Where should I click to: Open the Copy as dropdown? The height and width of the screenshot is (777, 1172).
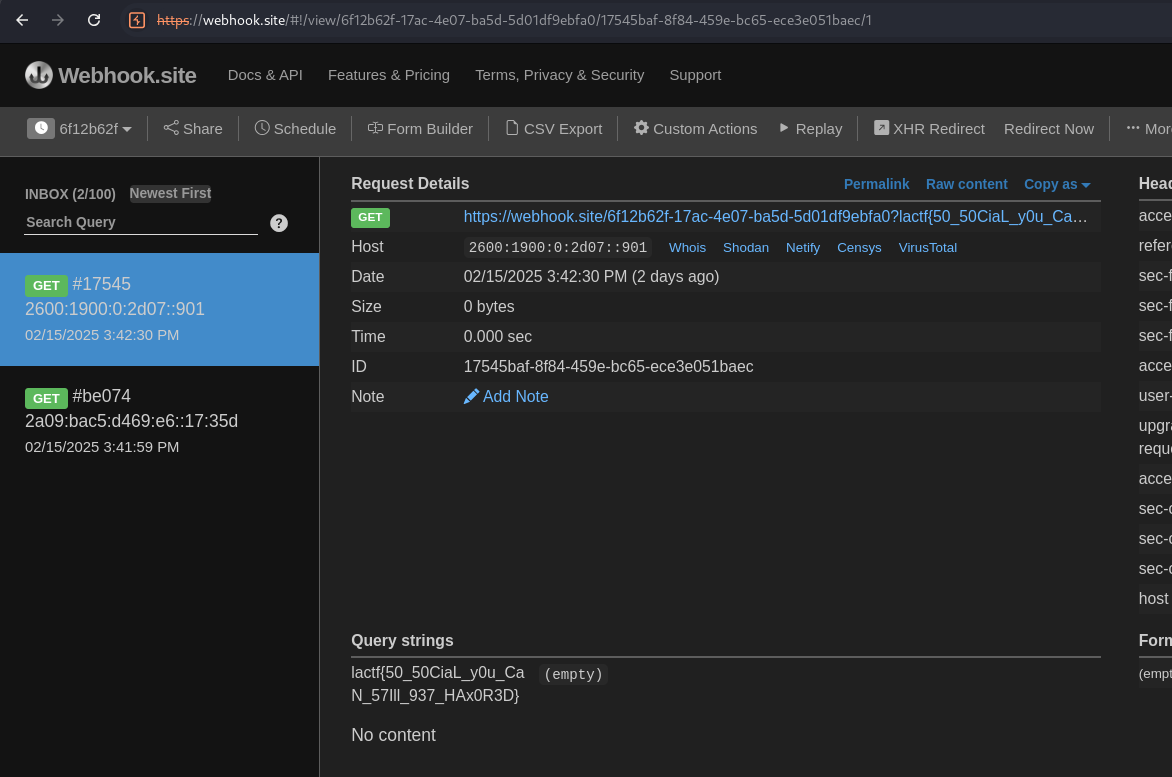[x=1056, y=184]
